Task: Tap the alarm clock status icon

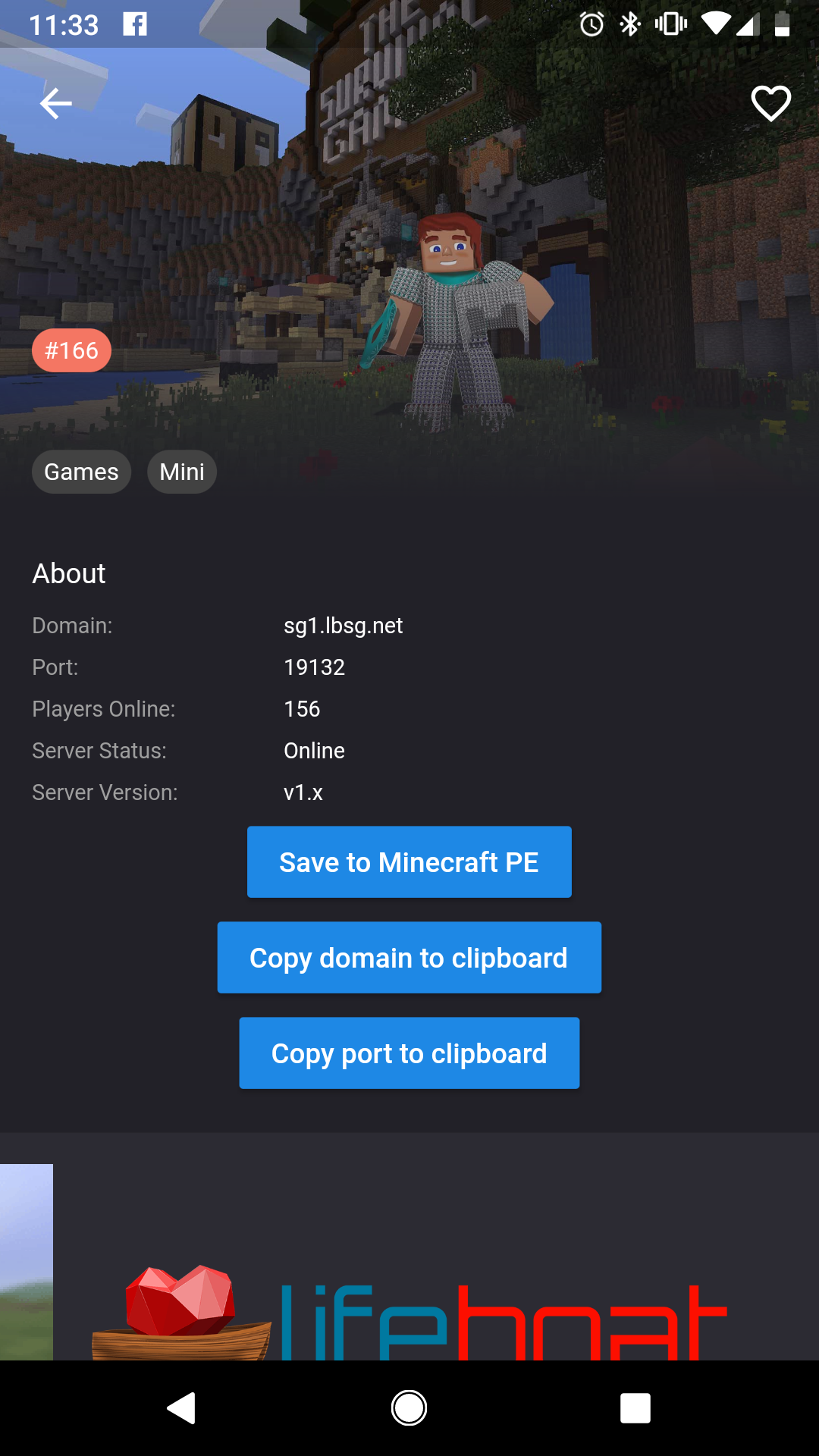Action: [x=592, y=24]
